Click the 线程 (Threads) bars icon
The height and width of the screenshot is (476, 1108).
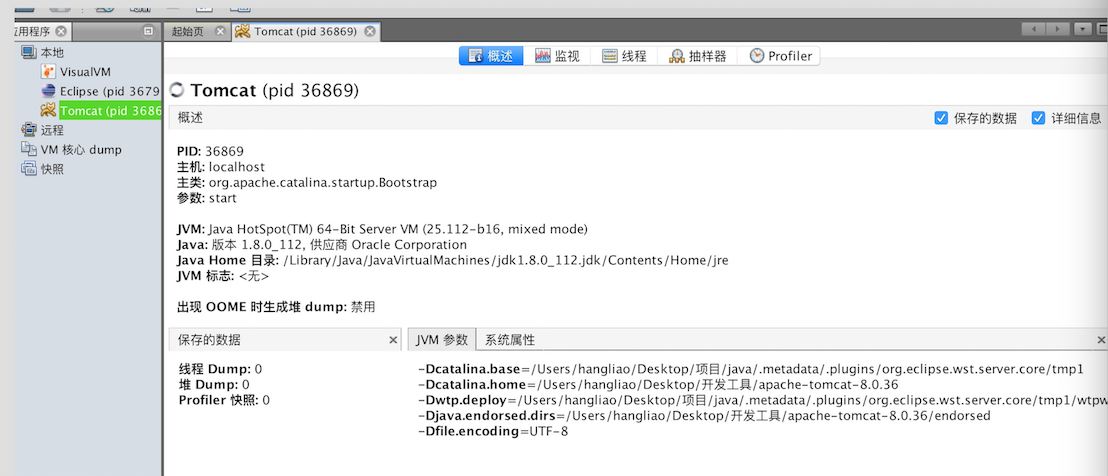point(610,56)
